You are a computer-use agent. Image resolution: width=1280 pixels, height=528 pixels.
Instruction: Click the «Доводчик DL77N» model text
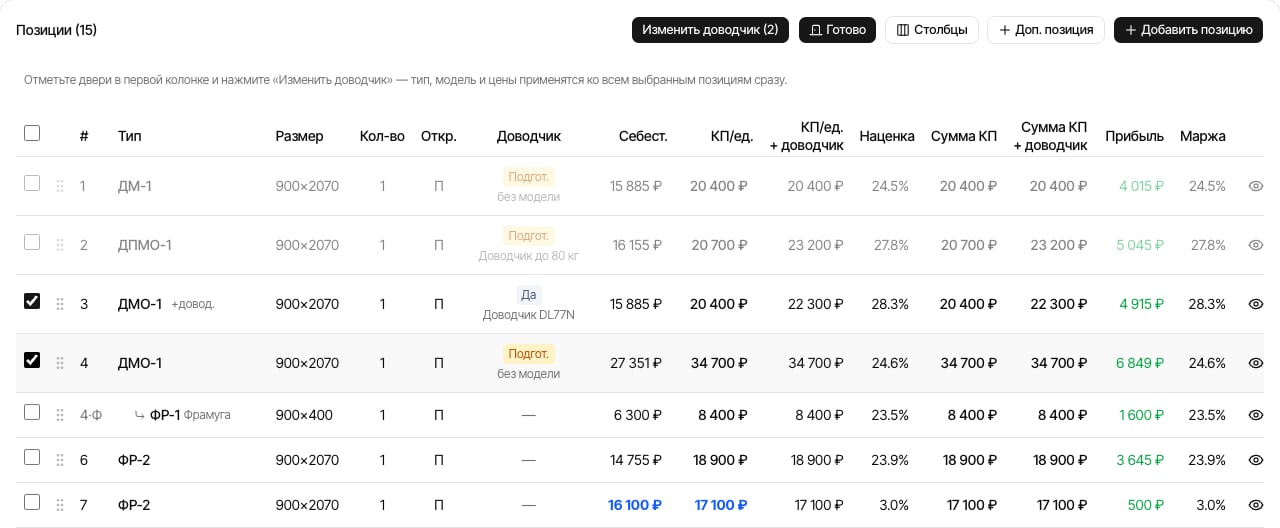[529, 315]
